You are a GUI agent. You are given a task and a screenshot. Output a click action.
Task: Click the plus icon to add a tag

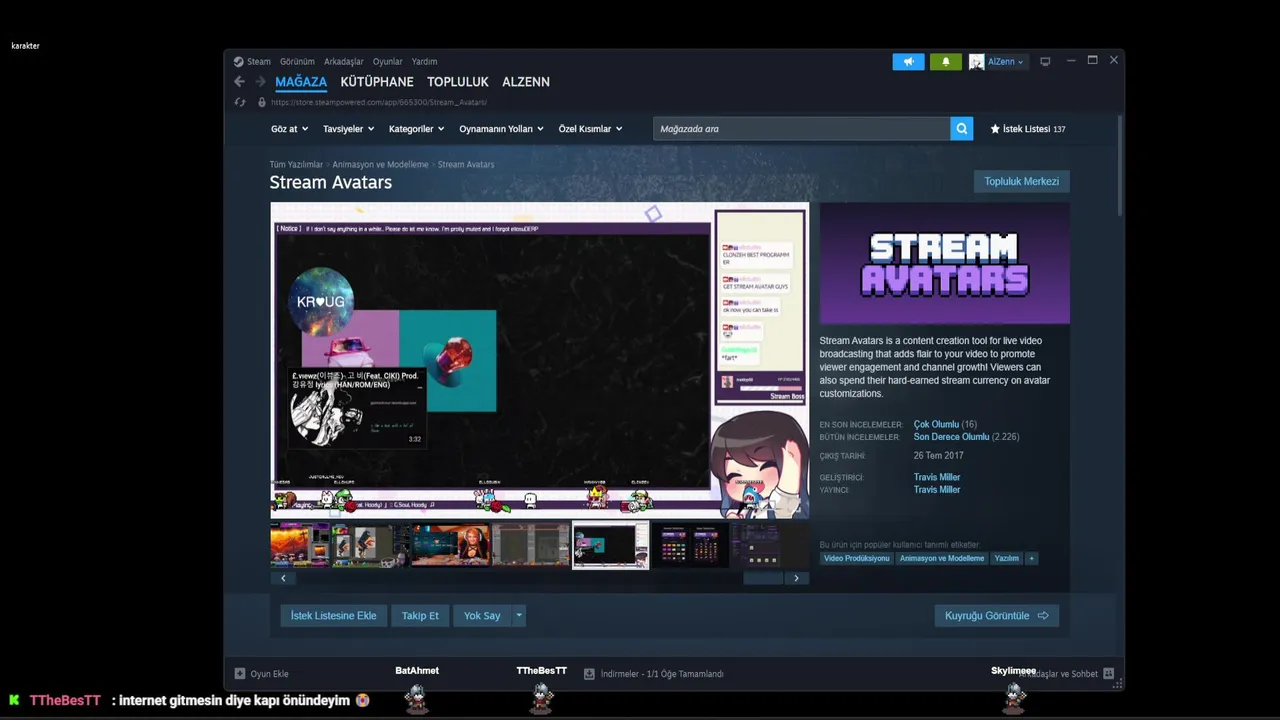click(x=1031, y=558)
